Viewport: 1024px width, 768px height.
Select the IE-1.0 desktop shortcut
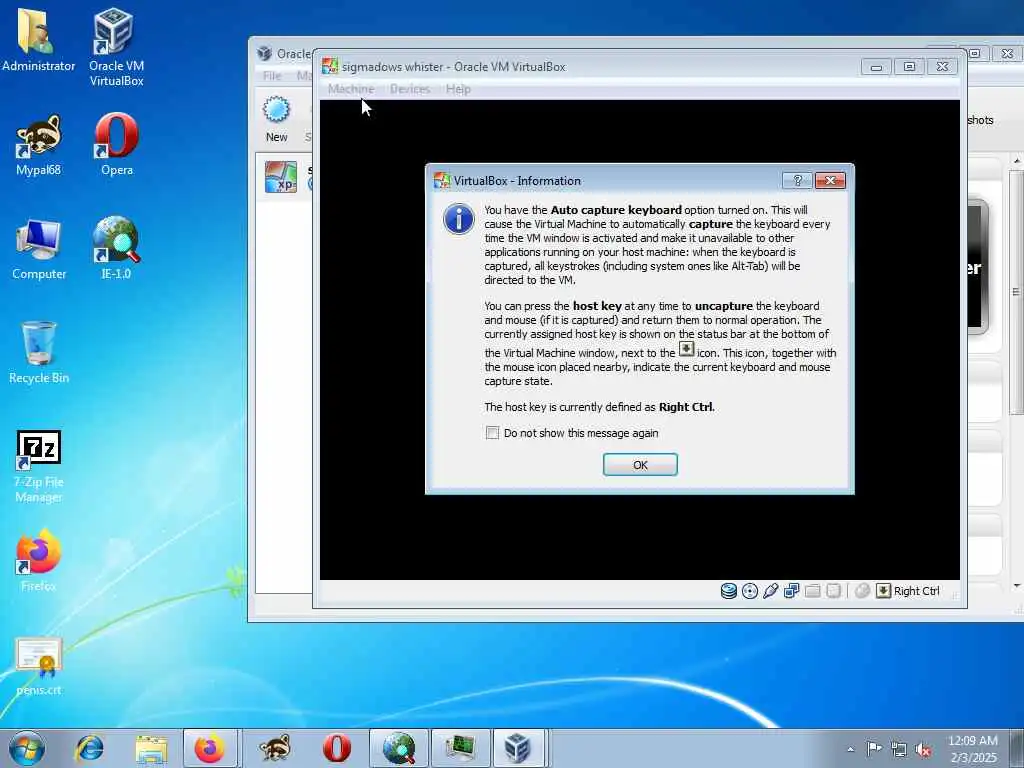point(116,248)
